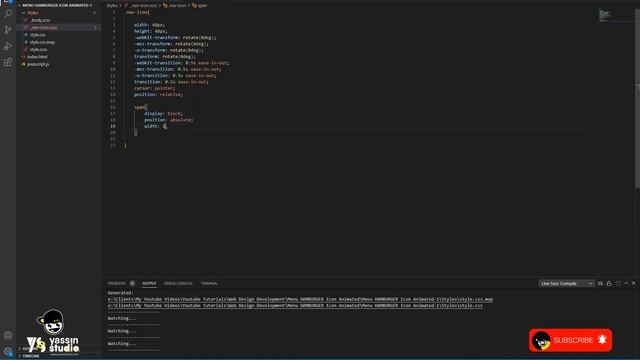The image size is (640, 360).
Task: Switch to the PROBLEMS panel tab
Action: click(x=117, y=283)
